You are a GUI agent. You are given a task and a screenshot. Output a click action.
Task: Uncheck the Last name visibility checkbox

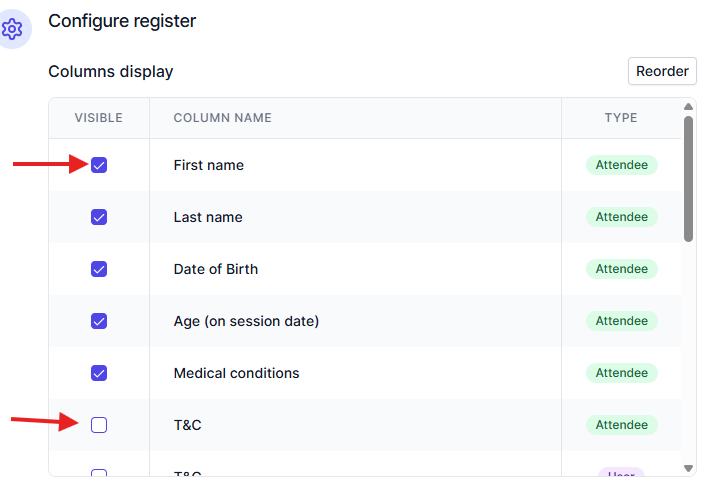coord(99,217)
